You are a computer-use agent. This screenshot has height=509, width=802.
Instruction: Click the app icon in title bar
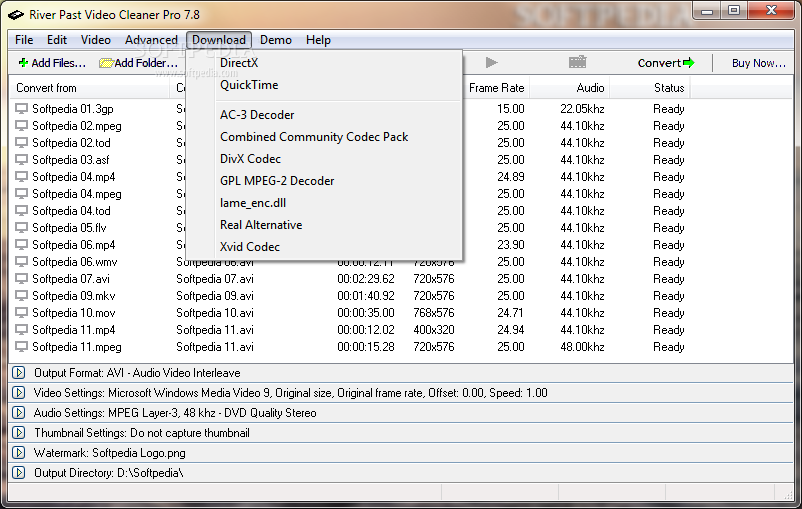(15, 15)
